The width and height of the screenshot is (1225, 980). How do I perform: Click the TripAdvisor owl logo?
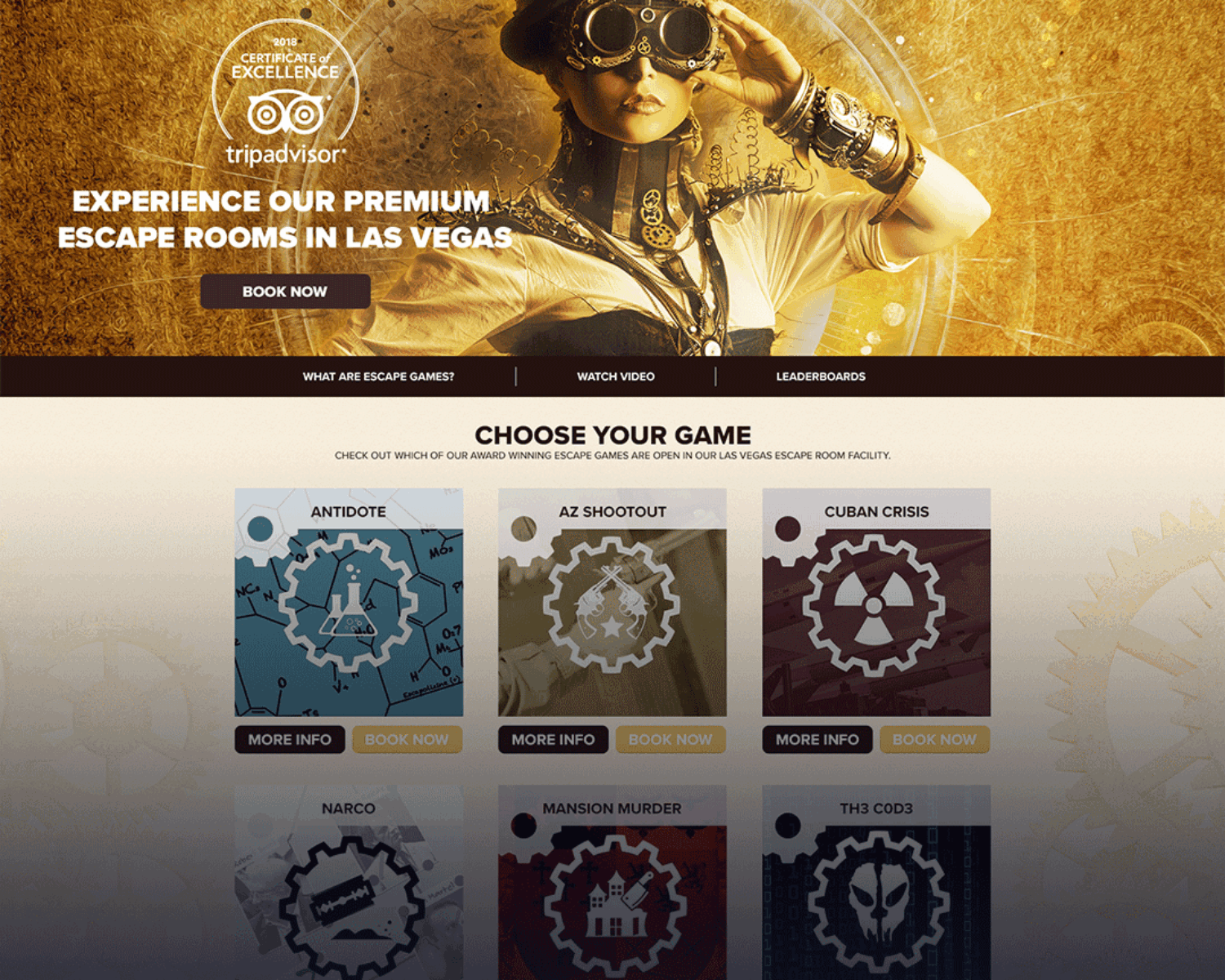click(286, 114)
